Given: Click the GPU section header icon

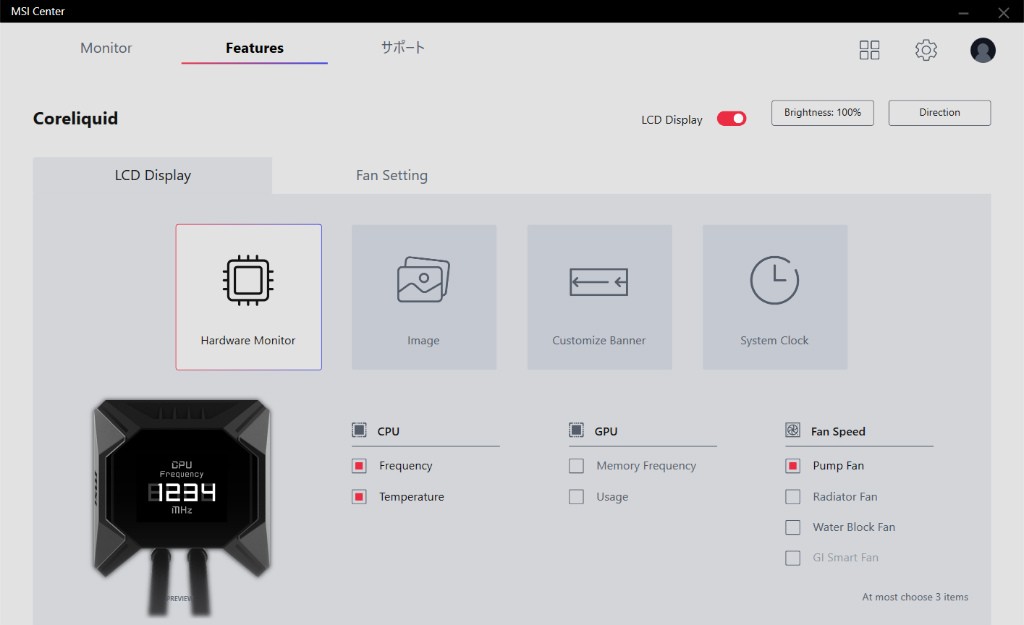Looking at the screenshot, I should (576, 431).
